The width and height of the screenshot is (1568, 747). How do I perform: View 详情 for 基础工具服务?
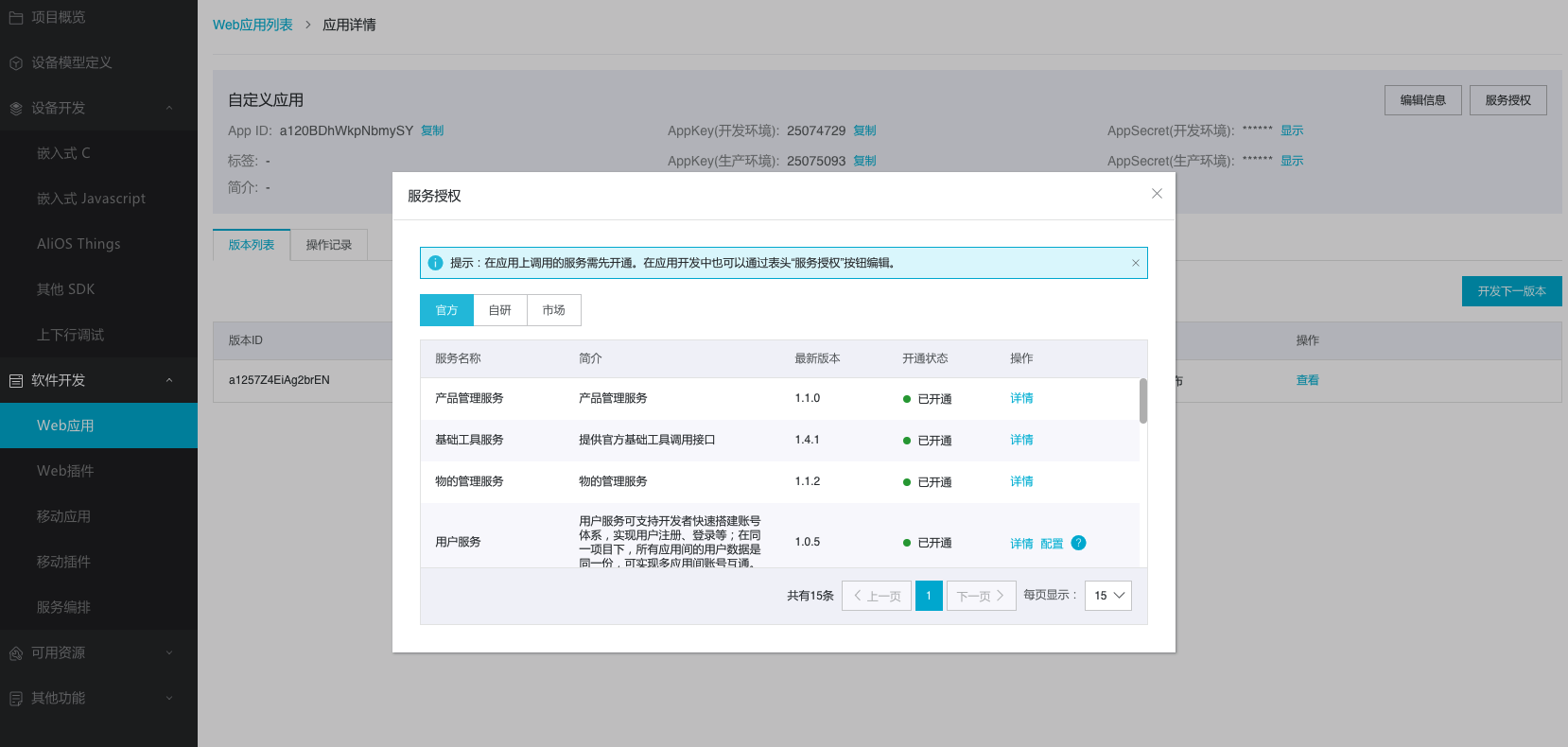tap(1021, 440)
